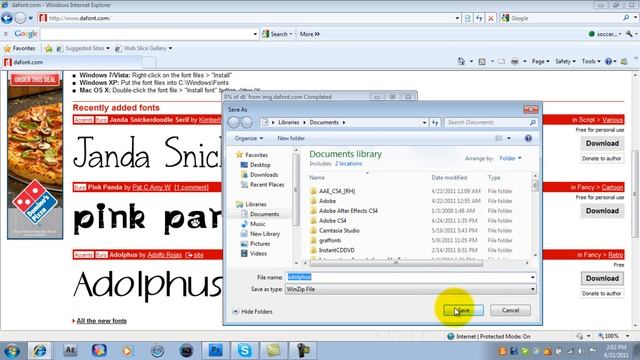
Task: Open Windows Media Player from taskbar
Action: 127,351
